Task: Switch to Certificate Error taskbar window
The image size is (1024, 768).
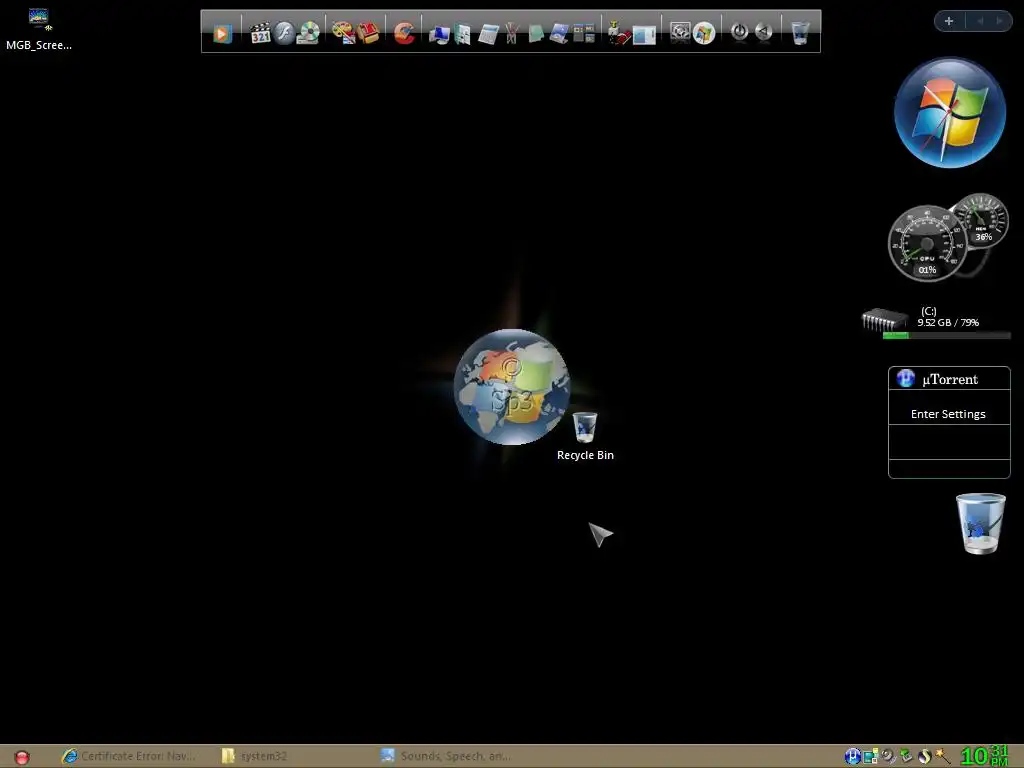Action: tap(129, 756)
